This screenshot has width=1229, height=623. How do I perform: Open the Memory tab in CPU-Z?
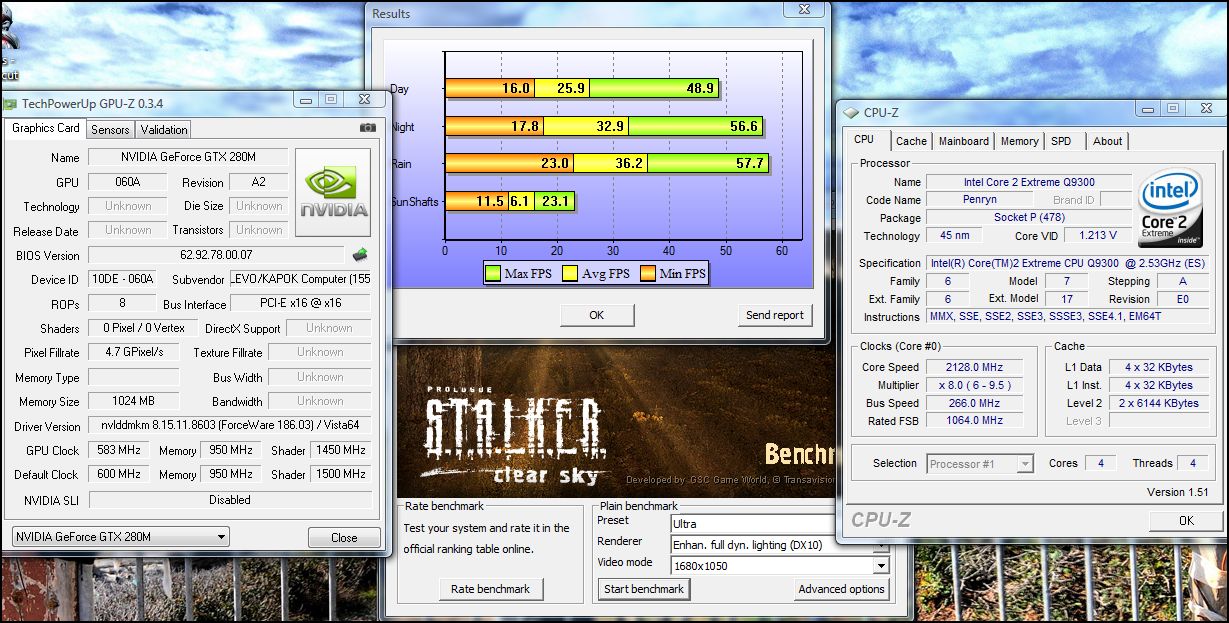[1020, 141]
